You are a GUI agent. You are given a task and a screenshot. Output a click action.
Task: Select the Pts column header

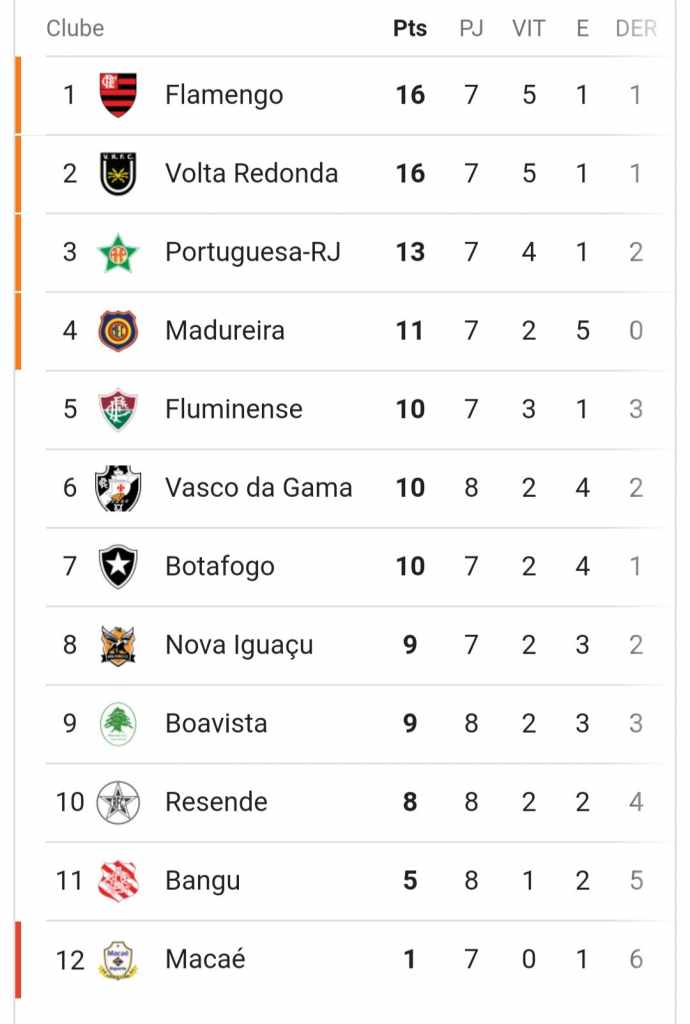point(410,28)
